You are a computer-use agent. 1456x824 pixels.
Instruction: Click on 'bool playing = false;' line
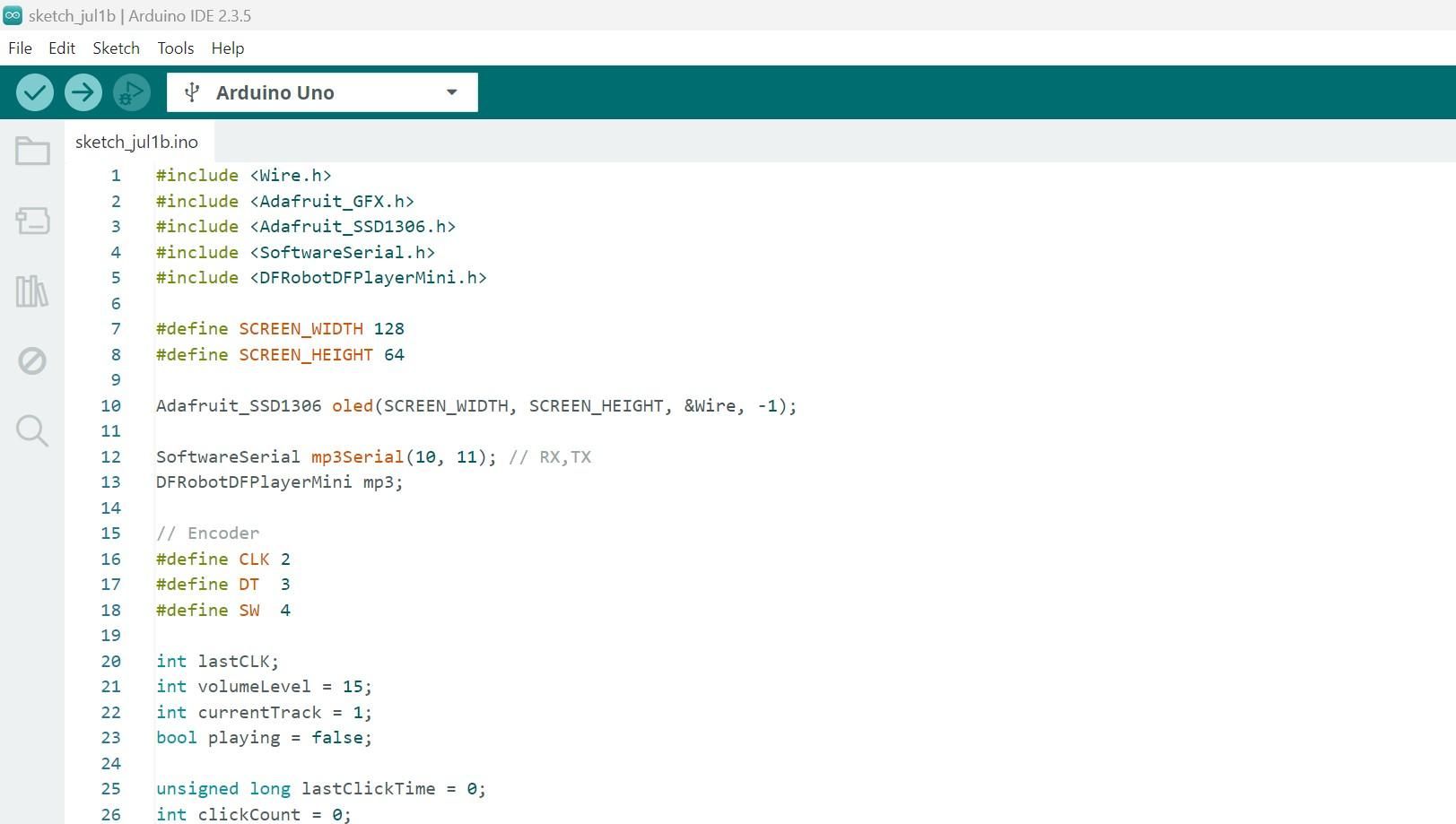point(265,737)
